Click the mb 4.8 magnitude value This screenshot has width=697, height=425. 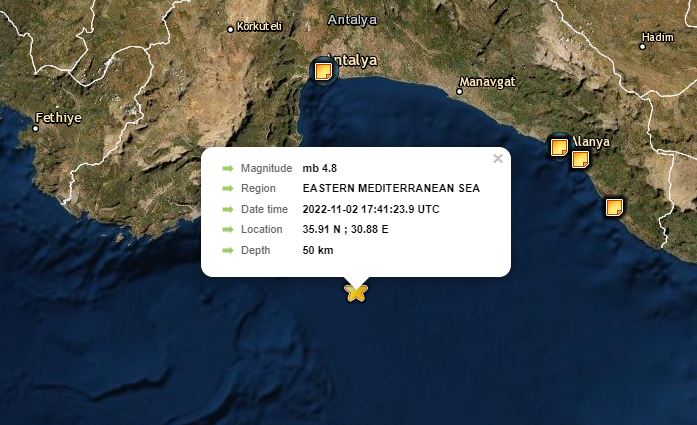[320, 168]
